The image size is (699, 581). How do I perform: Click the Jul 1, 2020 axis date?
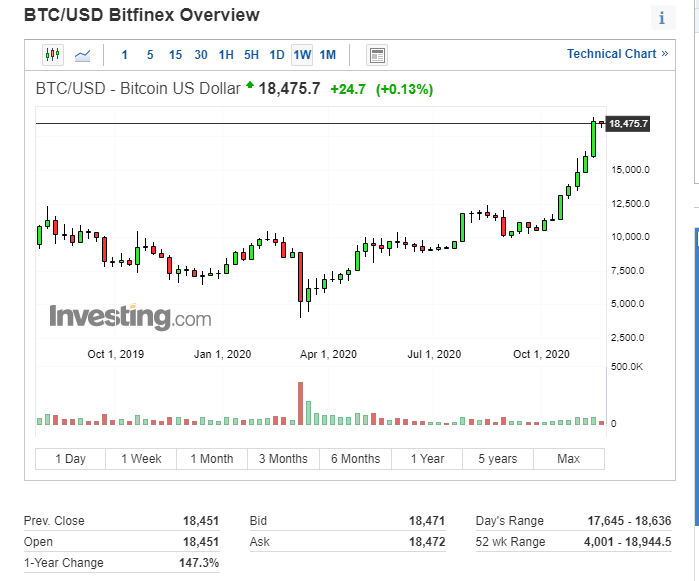pos(434,354)
